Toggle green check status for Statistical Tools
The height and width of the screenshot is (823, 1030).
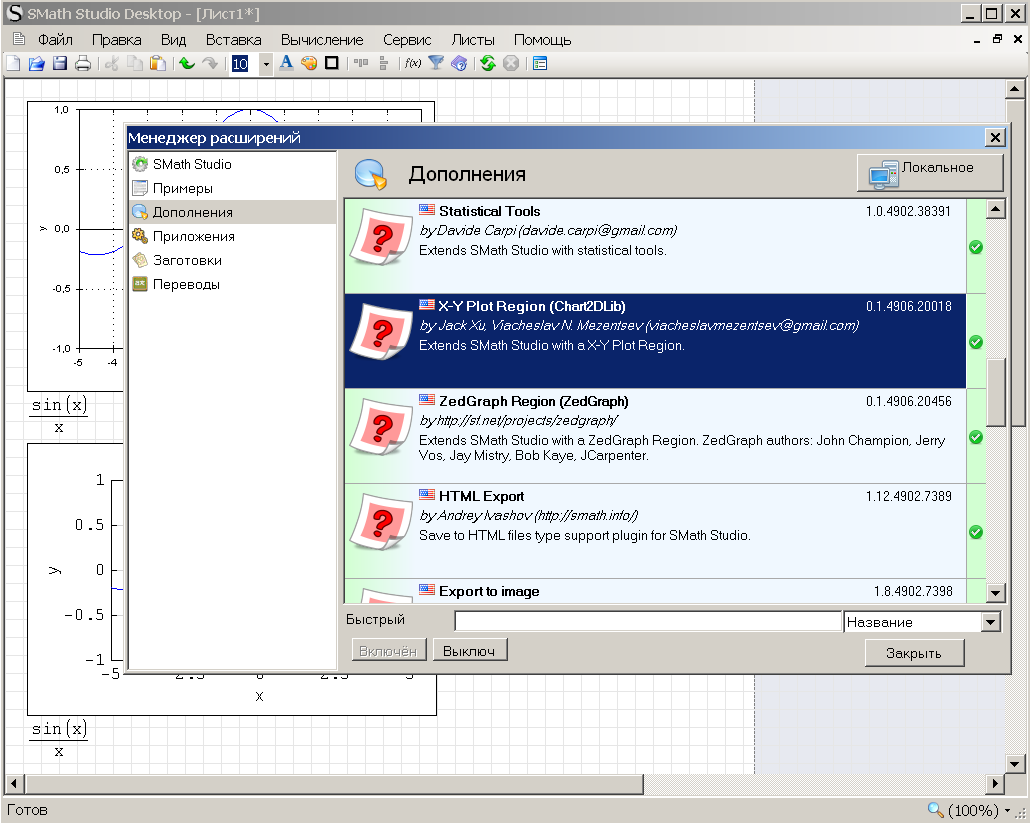[x=976, y=247]
